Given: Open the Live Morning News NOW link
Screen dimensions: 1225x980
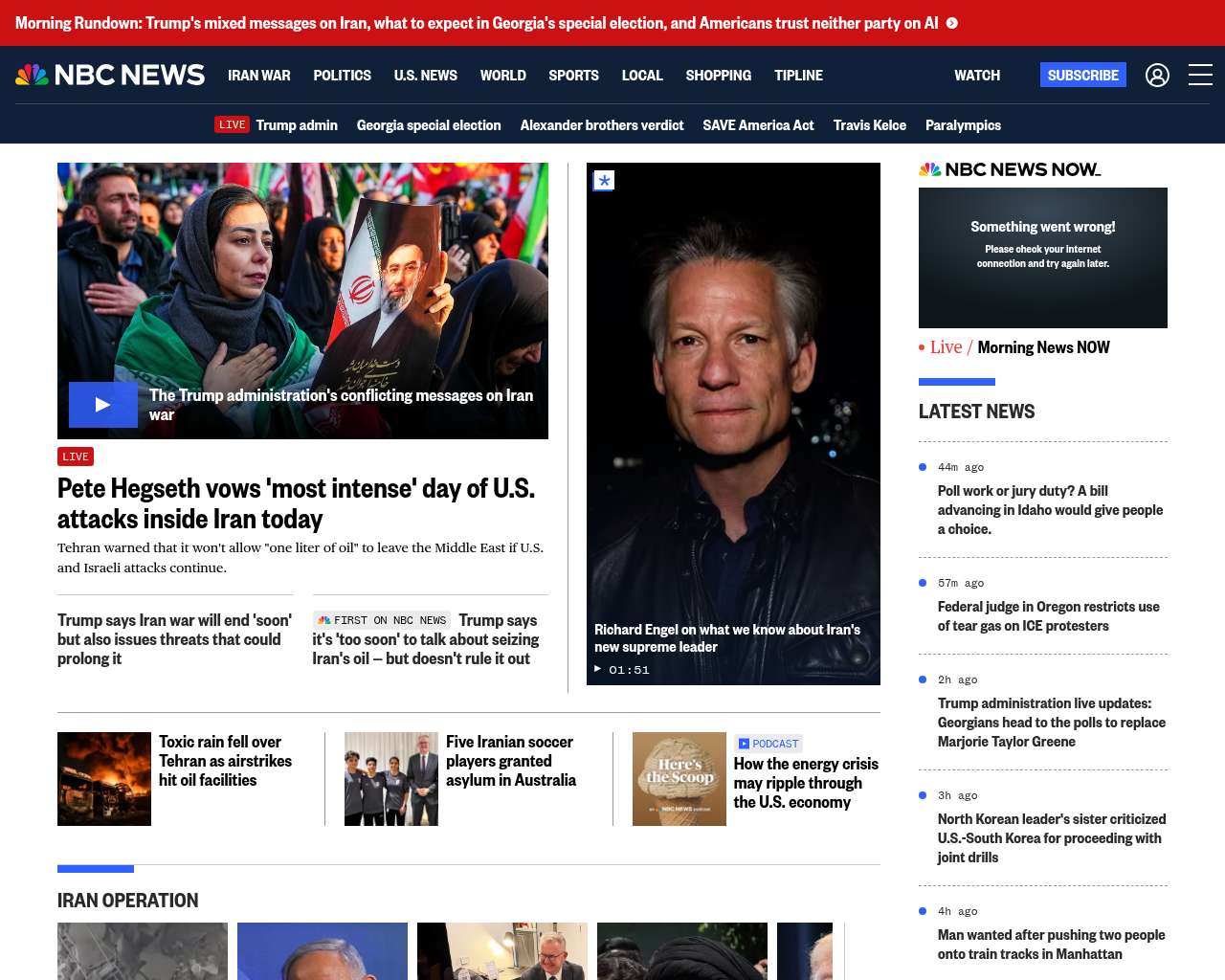Looking at the screenshot, I should pyautogui.click(x=1019, y=347).
